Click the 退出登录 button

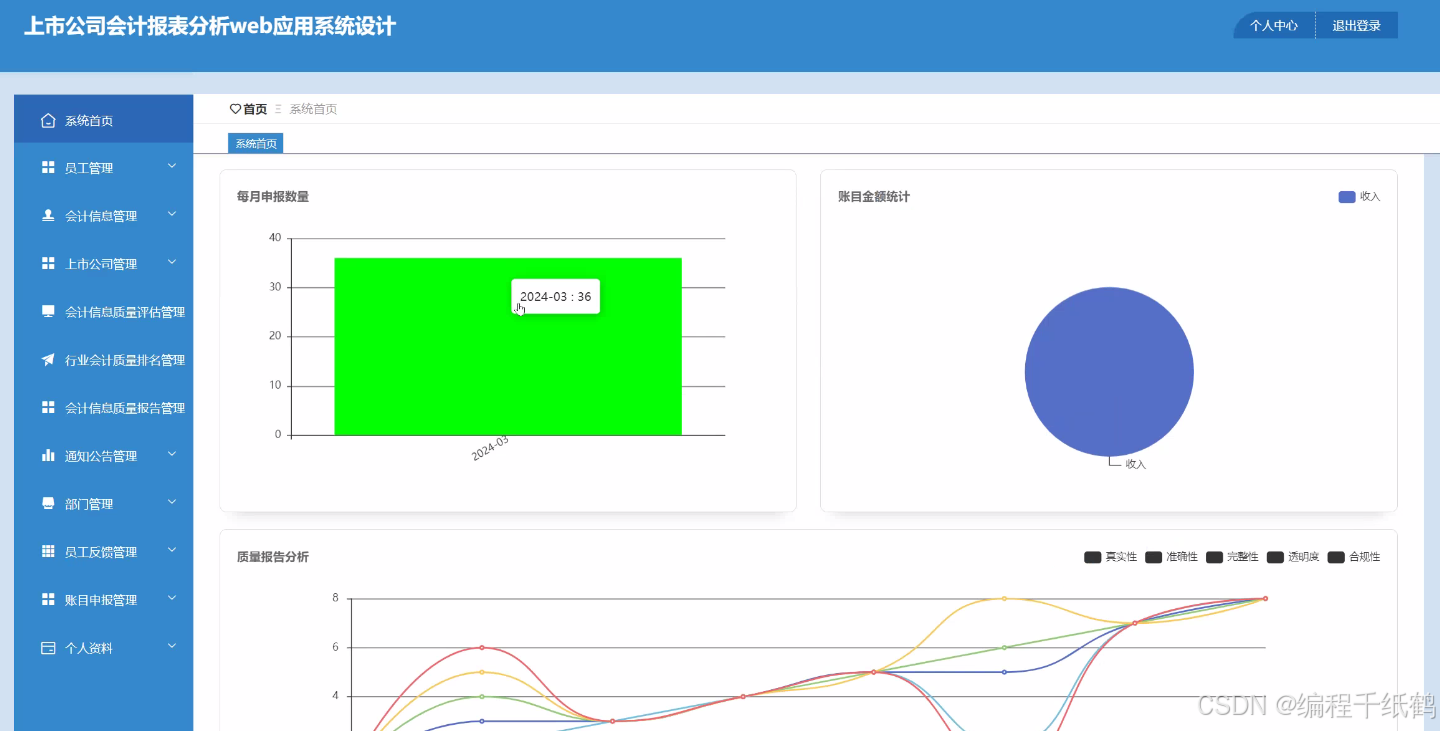(1356, 26)
